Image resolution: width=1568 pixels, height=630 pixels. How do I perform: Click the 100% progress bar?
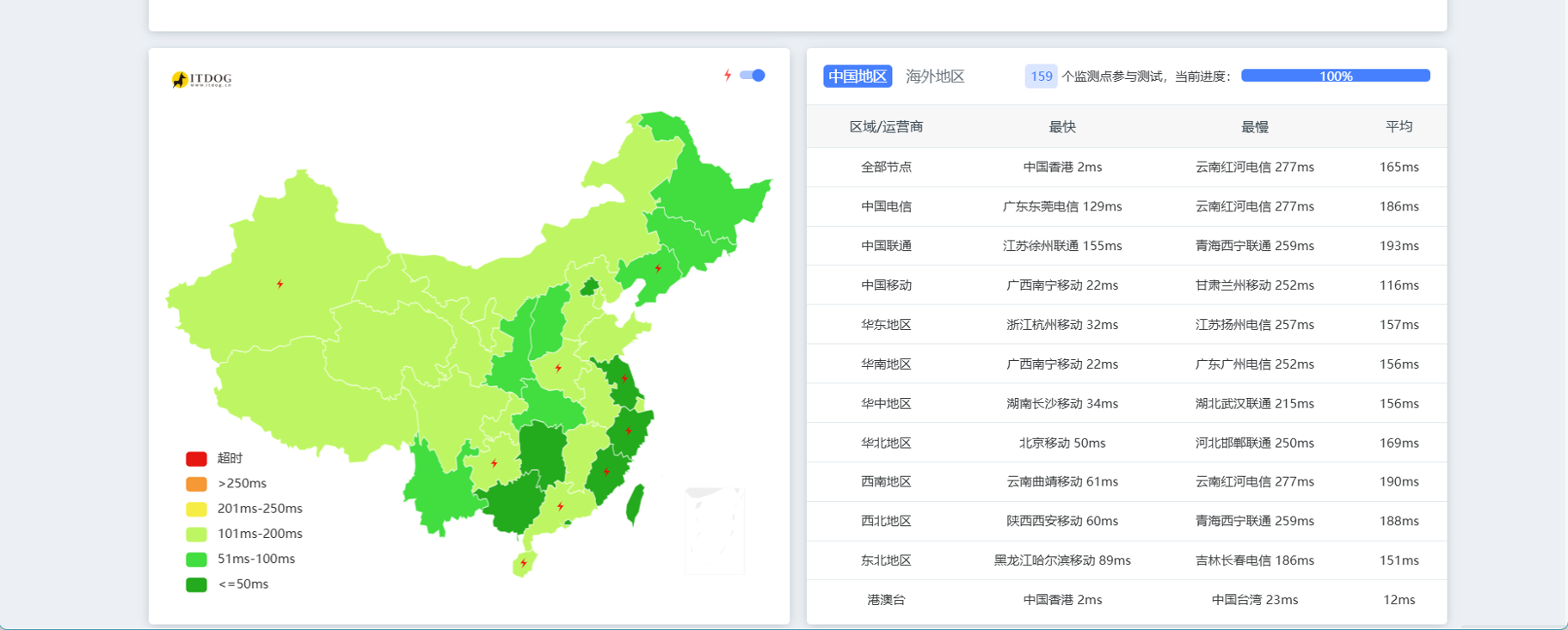pyautogui.click(x=1335, y=76)
